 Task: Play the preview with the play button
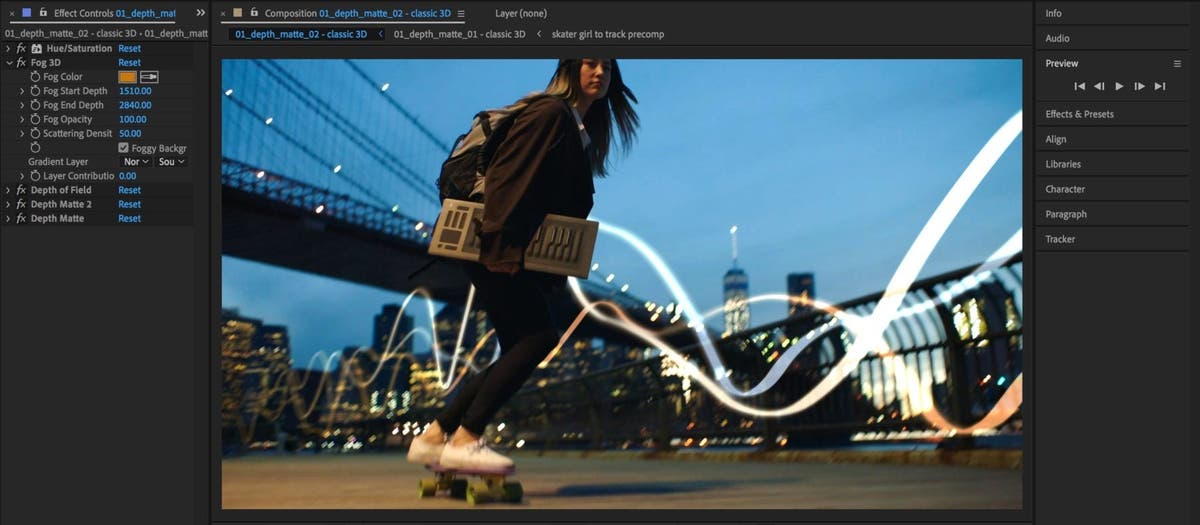click(x=1119, y=87)
